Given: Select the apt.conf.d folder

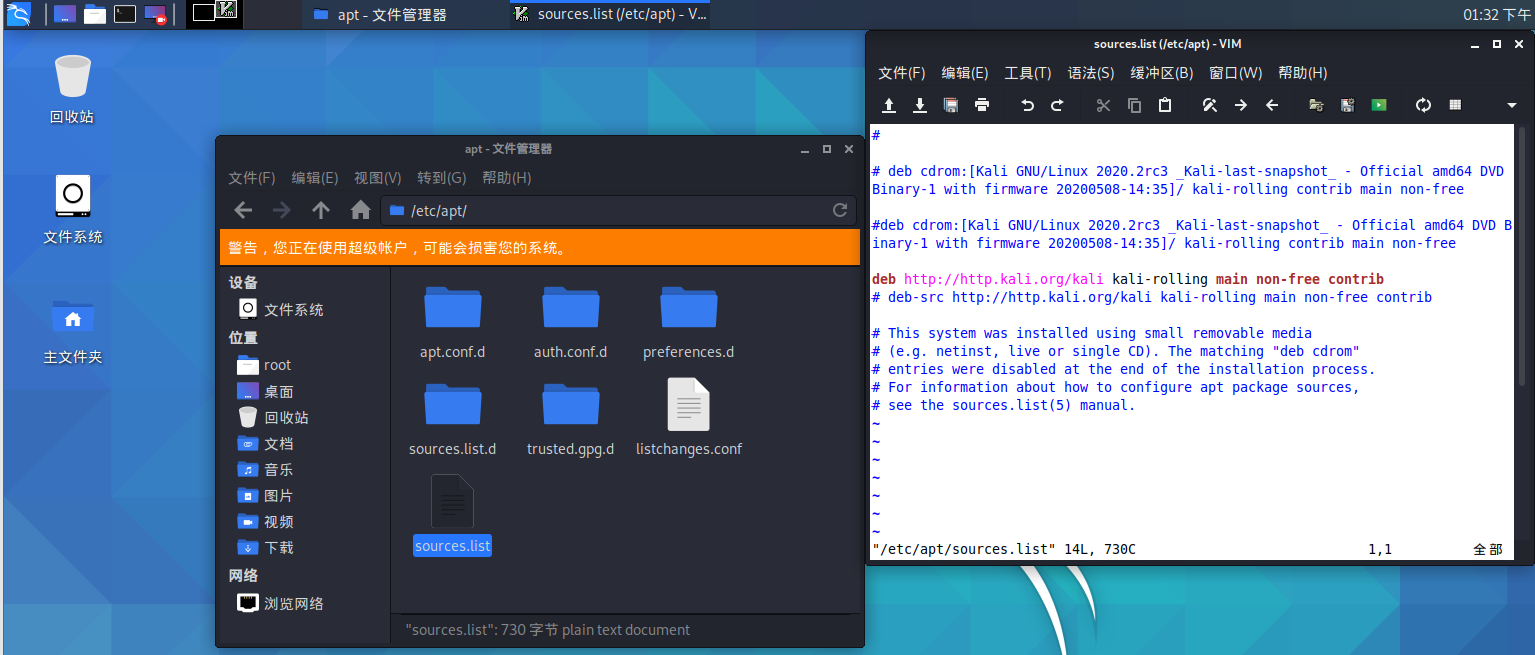Looking at the screenshot, I should (x=452, y=322).
